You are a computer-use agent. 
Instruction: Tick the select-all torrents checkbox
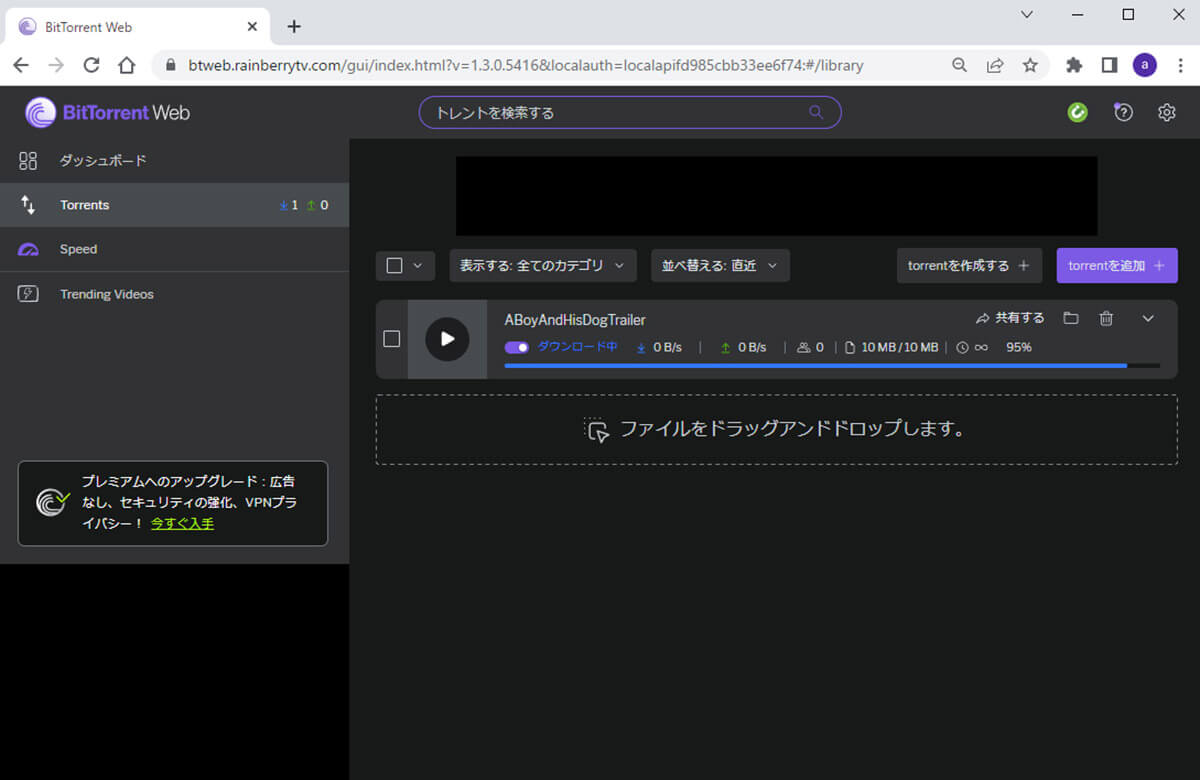[x=394, y=266]
